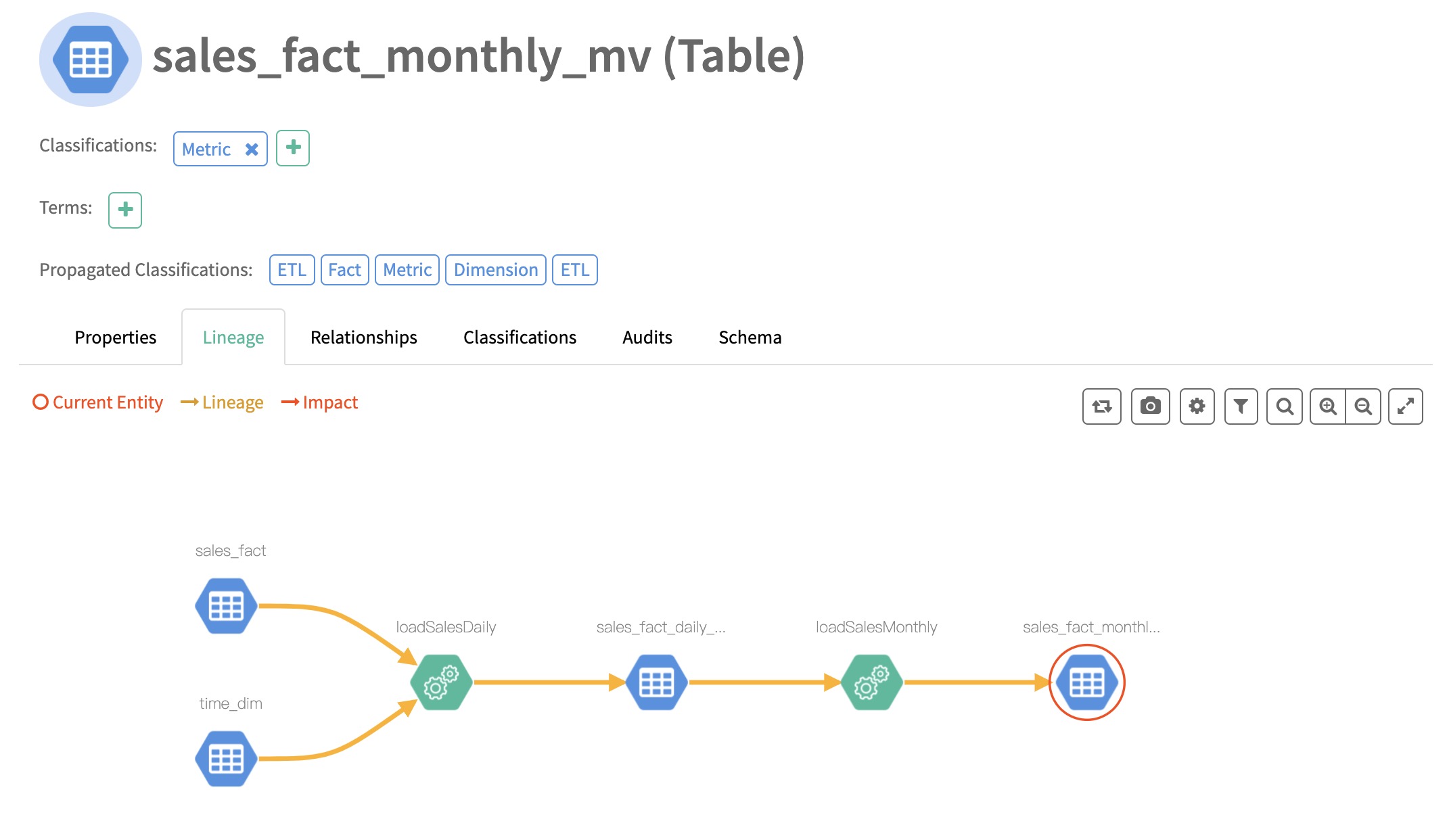Screen dimensions: 1449x840
Task: Select the loadSalesDaily process node
Action: coord(441,682)
